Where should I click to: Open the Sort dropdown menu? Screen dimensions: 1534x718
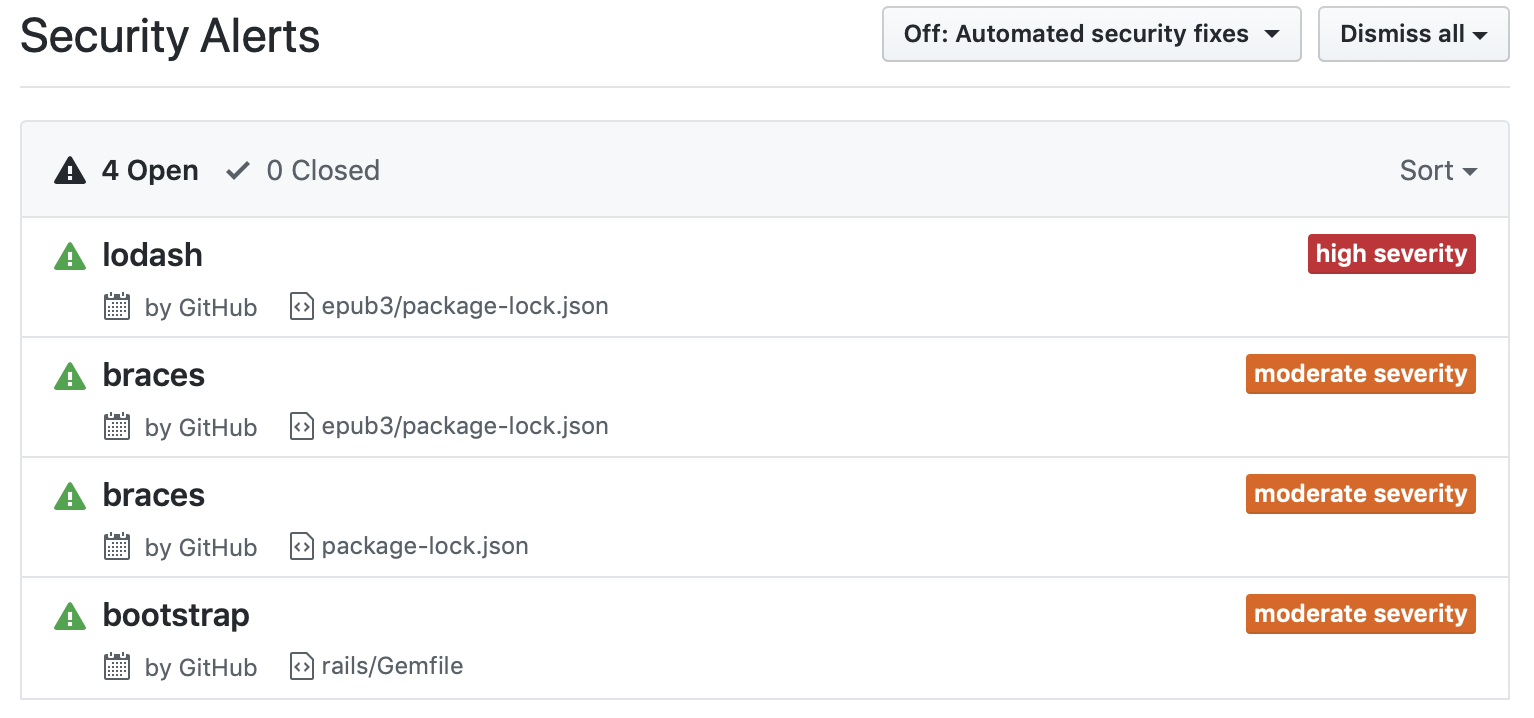(x=1438, y=171)
